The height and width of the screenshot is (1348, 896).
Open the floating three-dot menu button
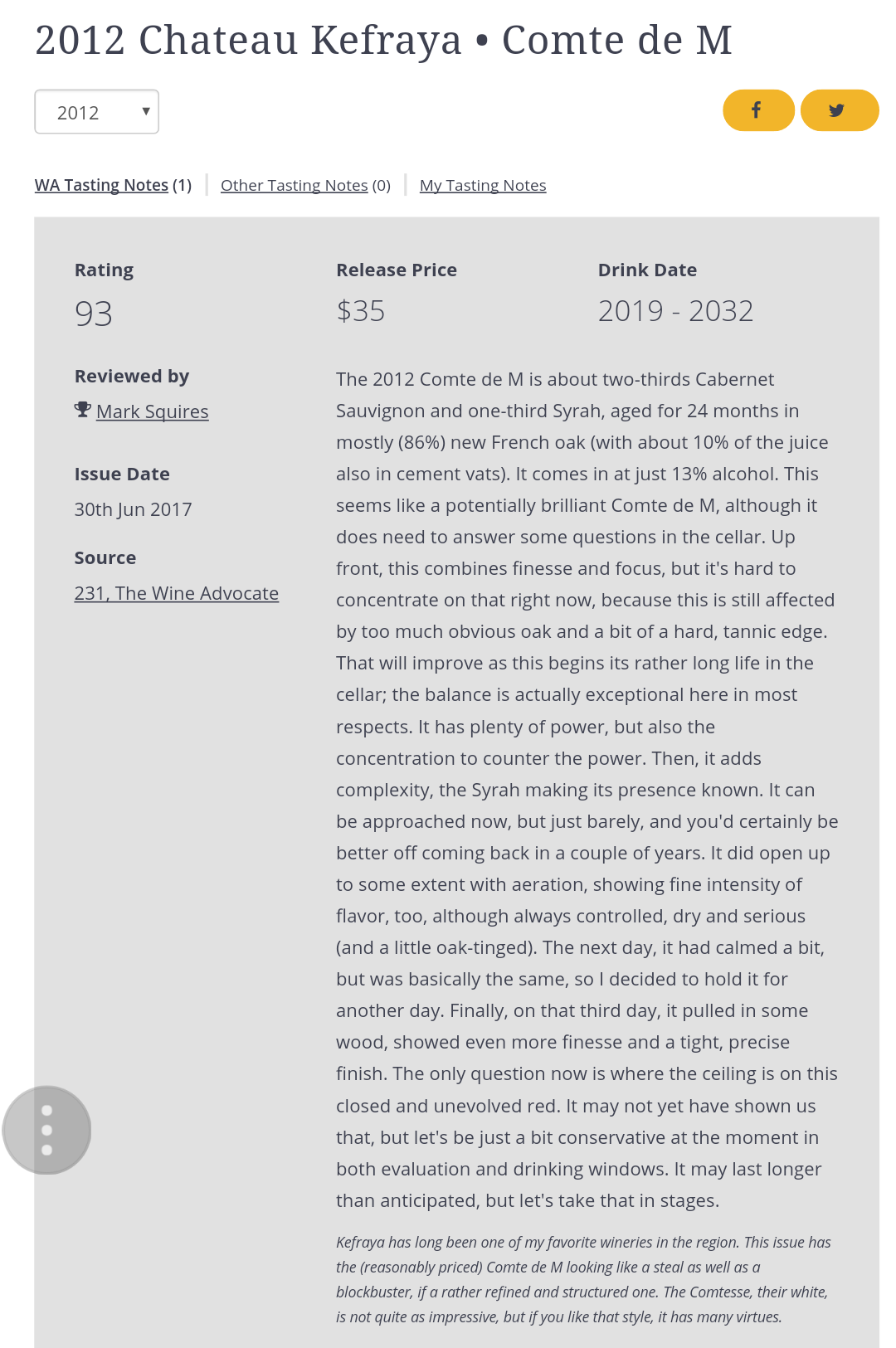point(46,1130)
